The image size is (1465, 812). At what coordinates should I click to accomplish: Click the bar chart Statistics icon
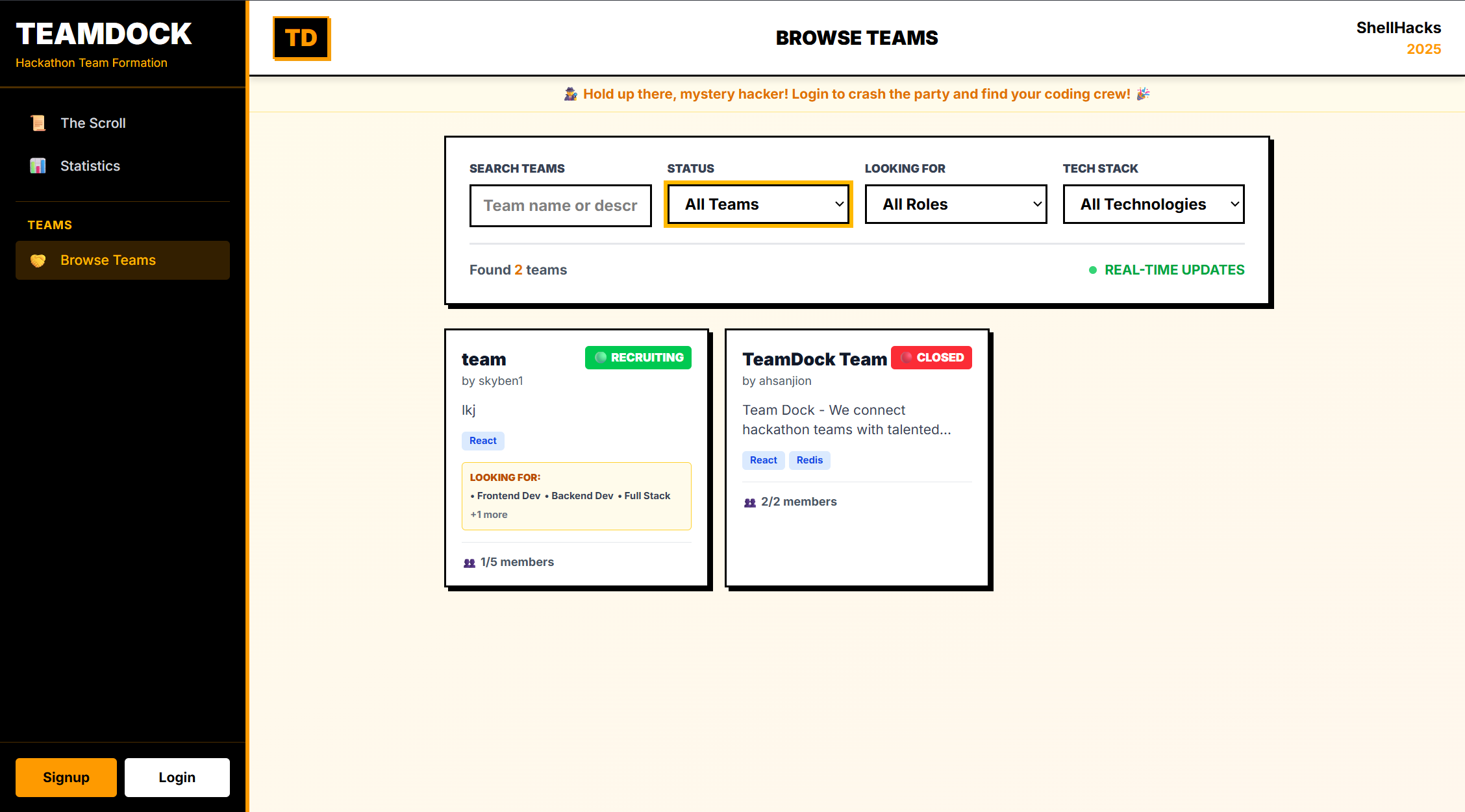tap(38, 166)
